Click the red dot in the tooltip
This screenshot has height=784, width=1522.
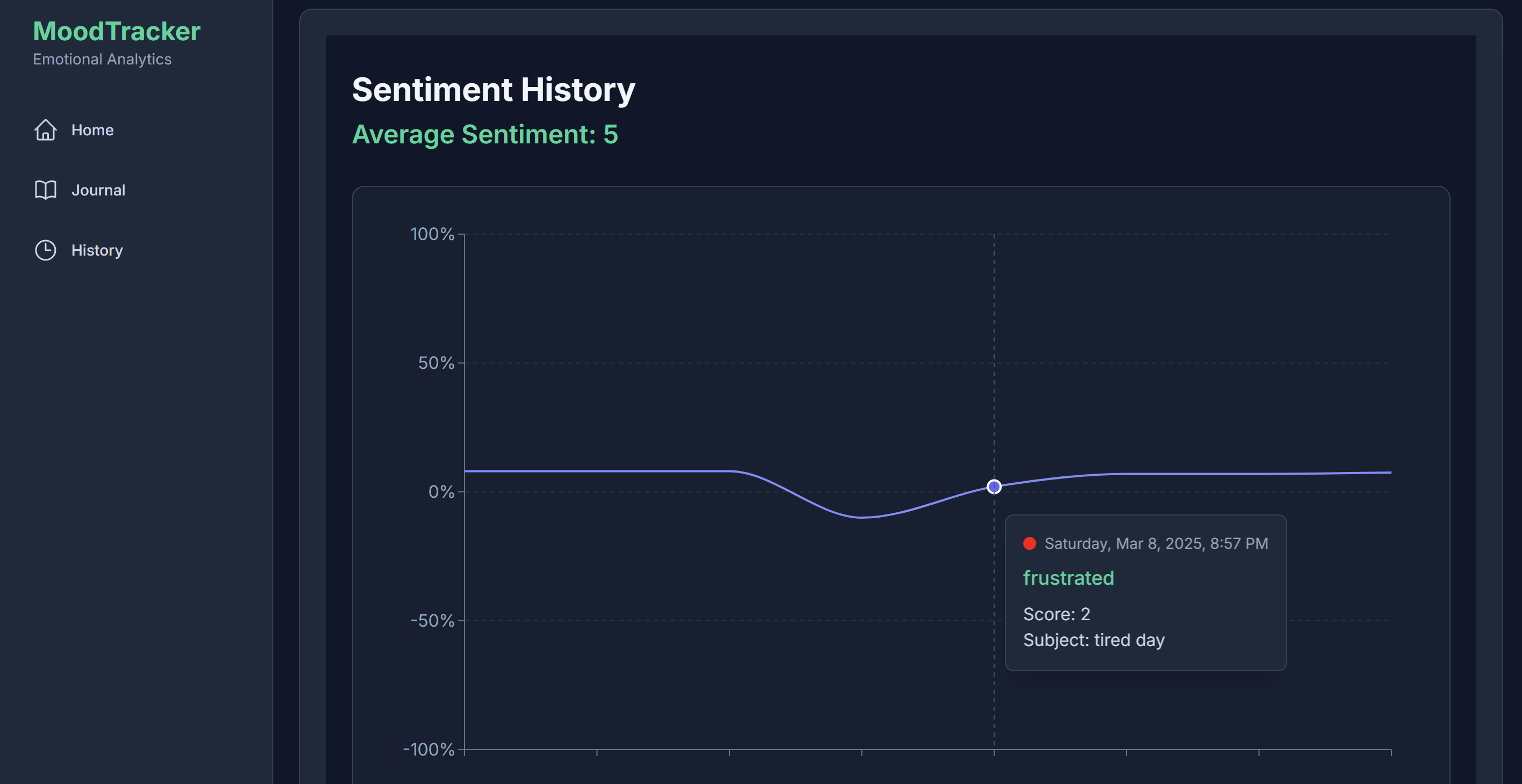click(x=1031, y=543)
